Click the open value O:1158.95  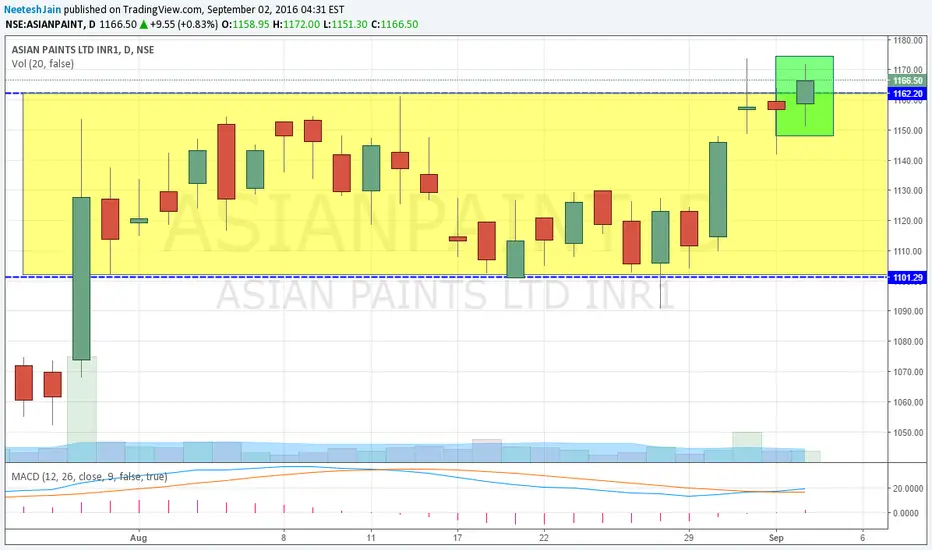[245, 24]
